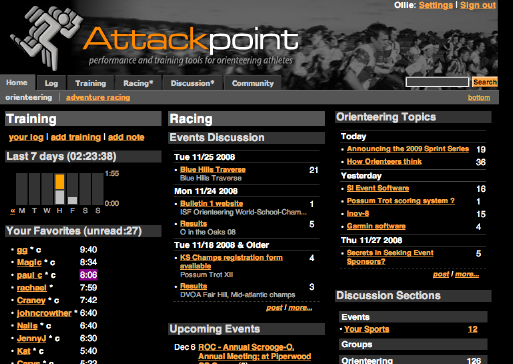This screenshot has width=513, height=364.
Task: Open SI Event Software topic
Action: pyautogui.click(x=378, y=188)
